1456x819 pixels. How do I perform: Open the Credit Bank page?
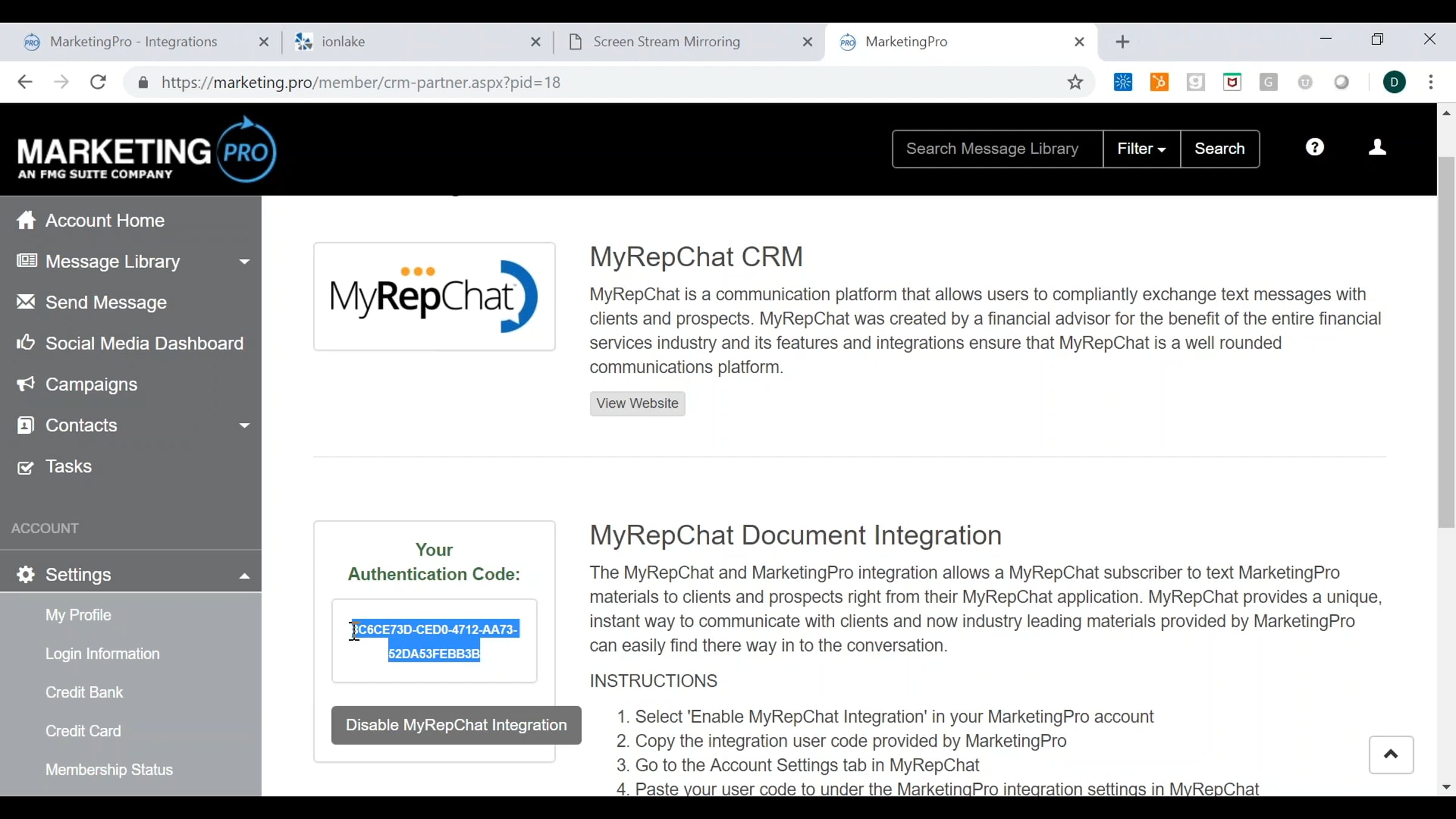(84, 692)
